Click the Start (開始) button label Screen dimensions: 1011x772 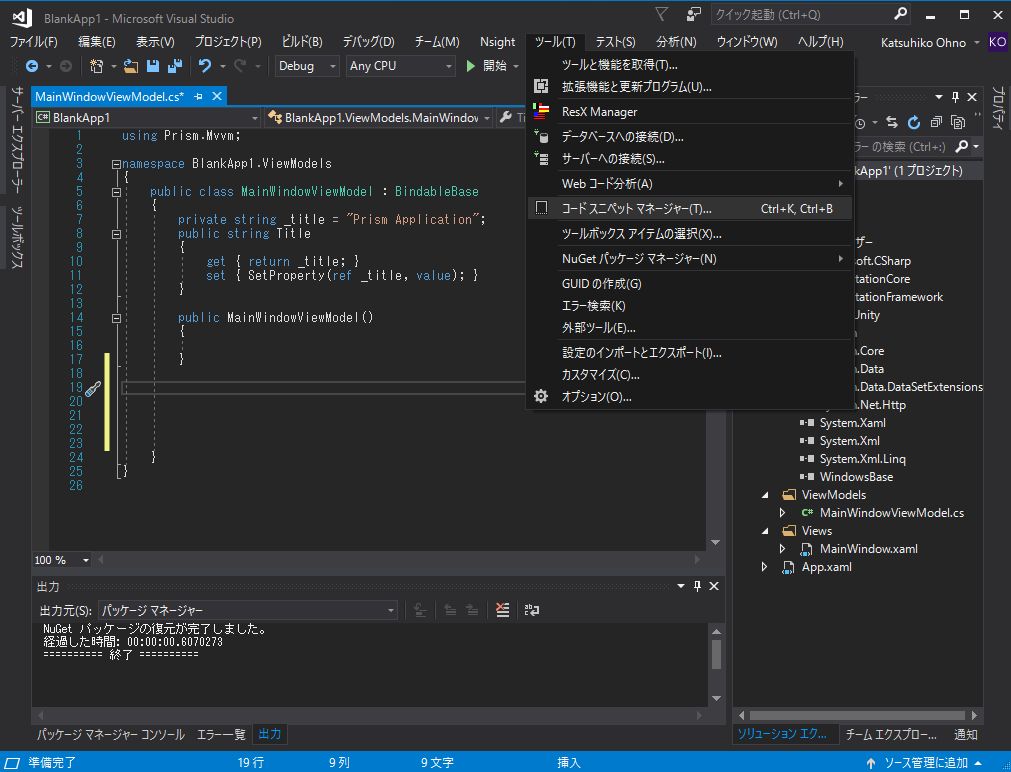click(x=495, y=66)
